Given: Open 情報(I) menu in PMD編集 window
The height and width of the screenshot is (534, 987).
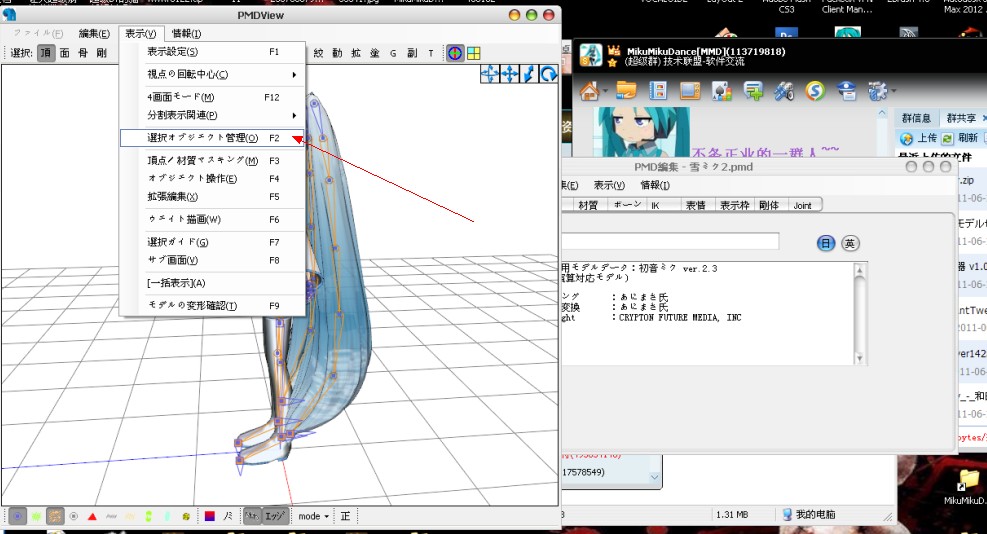Looking at the screenshot, I should [655, 185].
